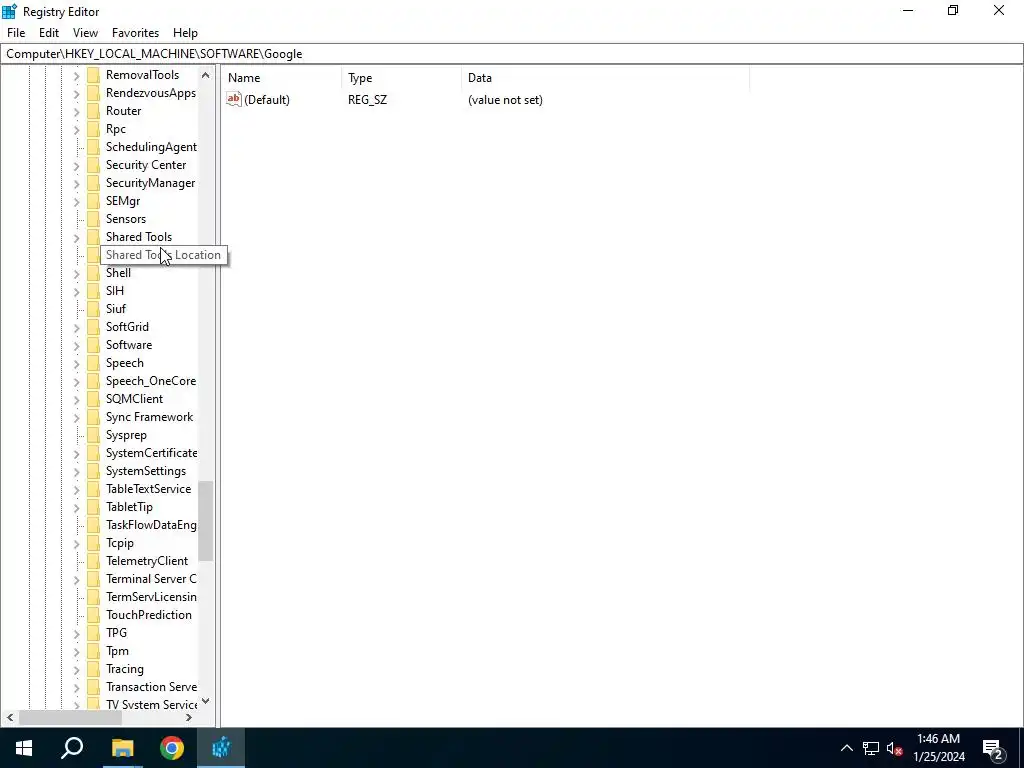This screenshot has width=1024, height=768.
Task: Expand the SEMgr key
Action: [x=76, y=202]
